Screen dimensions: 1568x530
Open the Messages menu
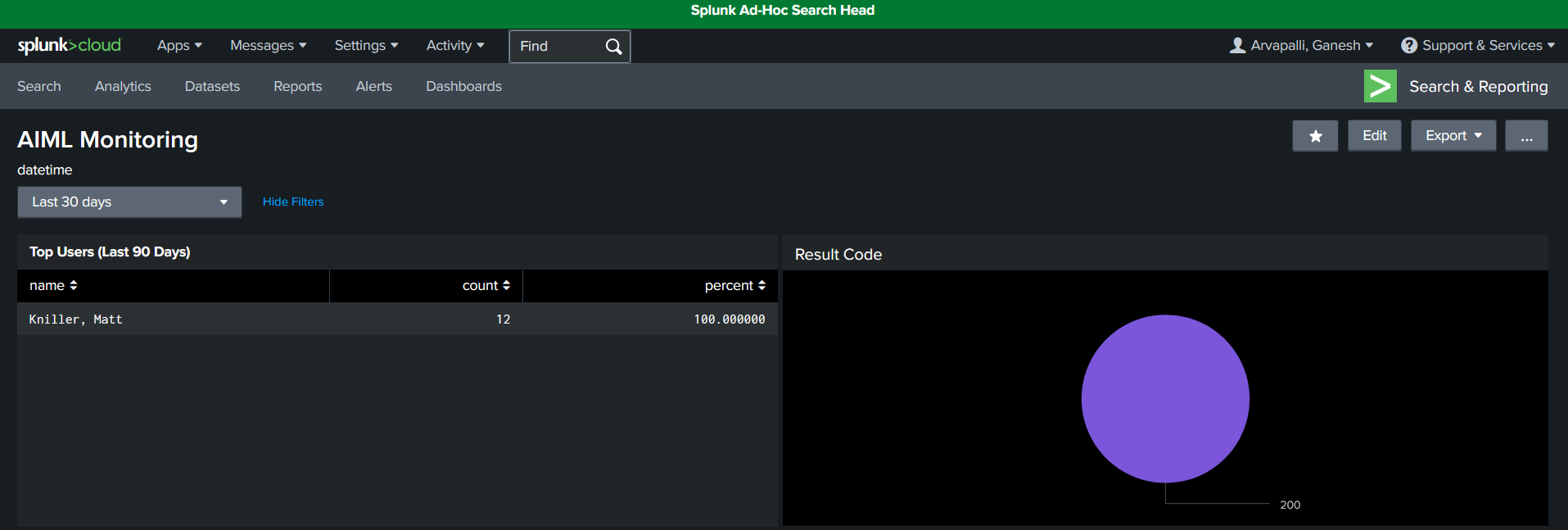click(268, 46)
